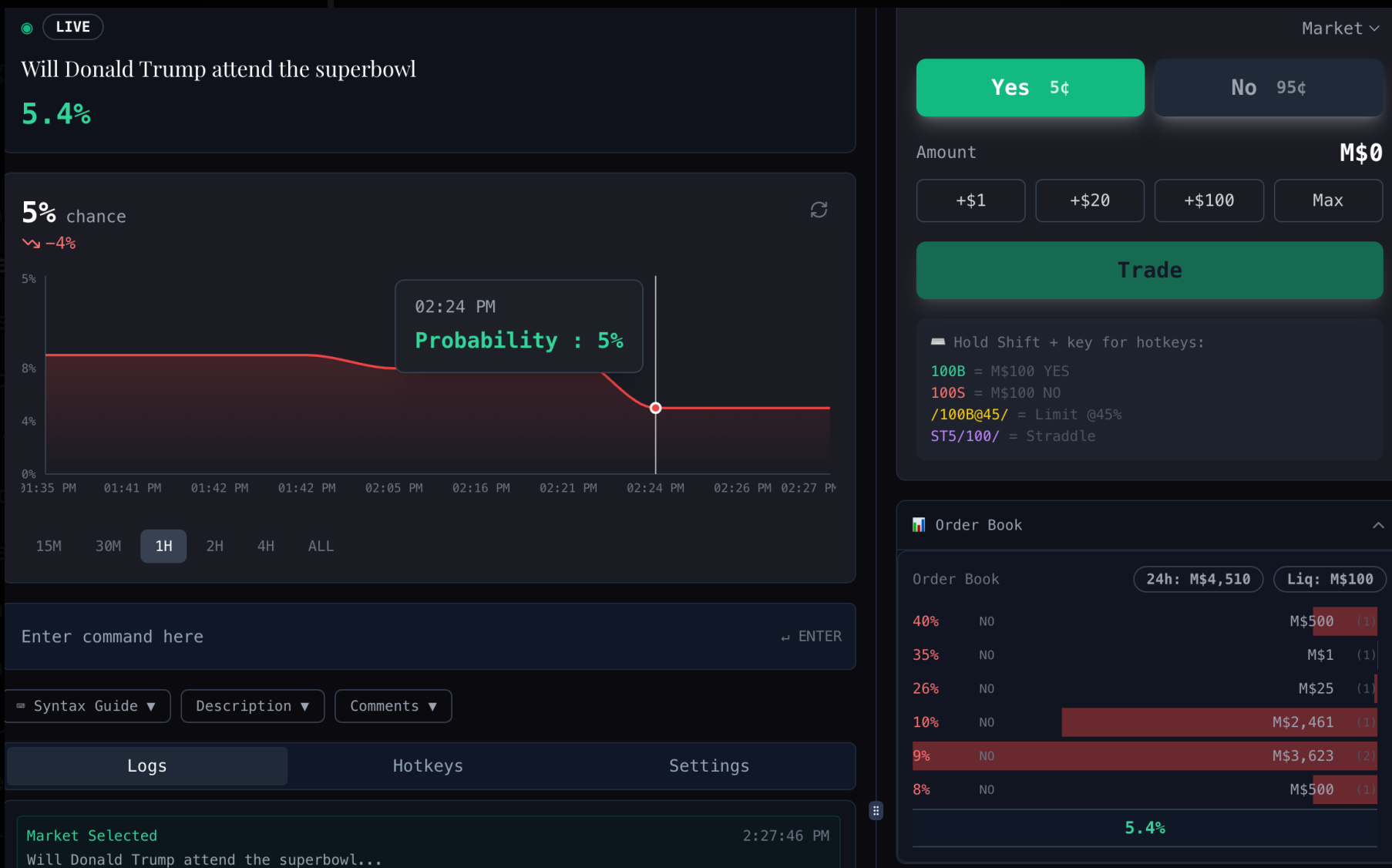Select the No 95¢ outcome

1268,88
